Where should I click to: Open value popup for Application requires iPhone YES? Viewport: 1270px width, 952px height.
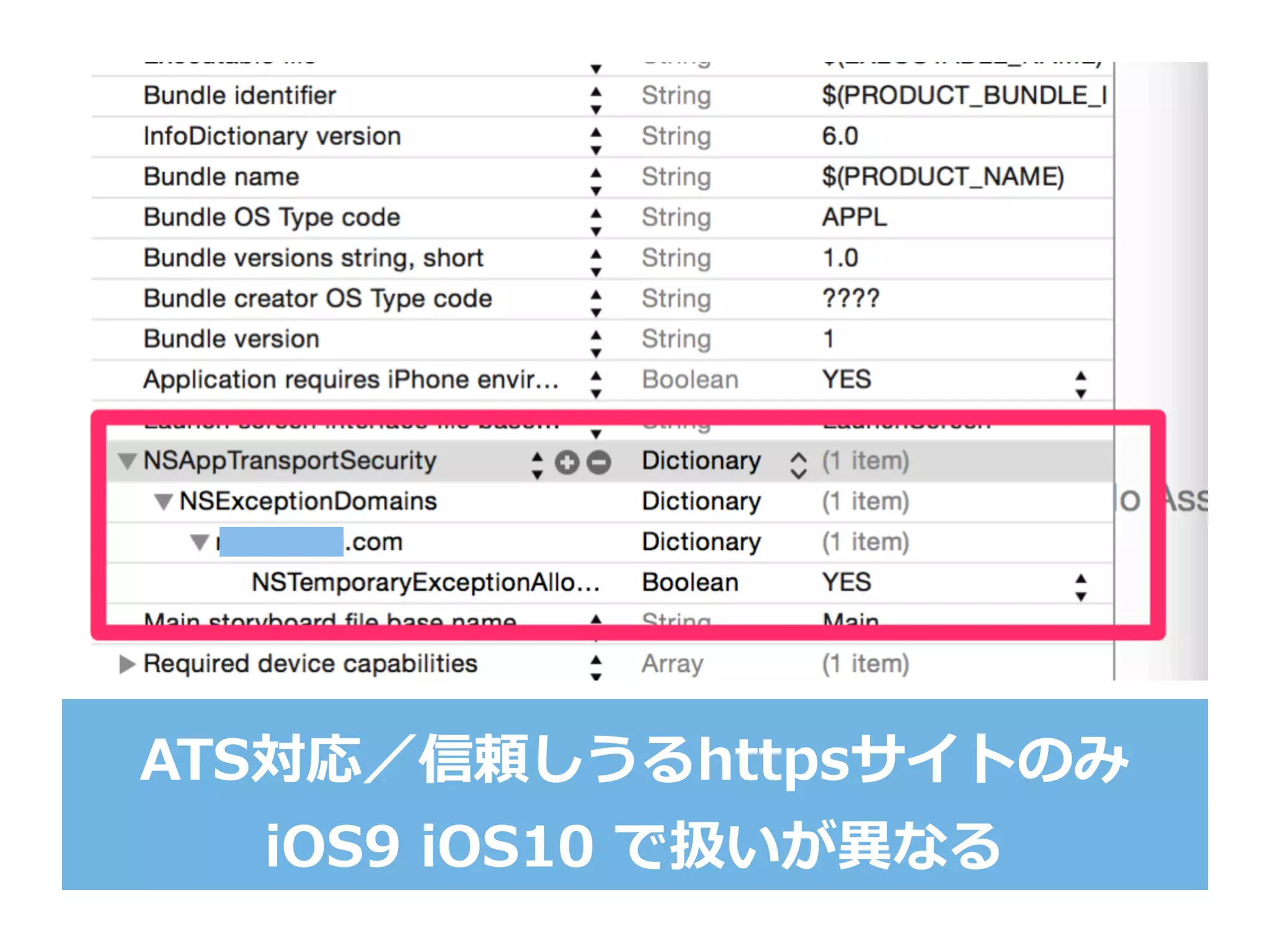[1081, 384]
